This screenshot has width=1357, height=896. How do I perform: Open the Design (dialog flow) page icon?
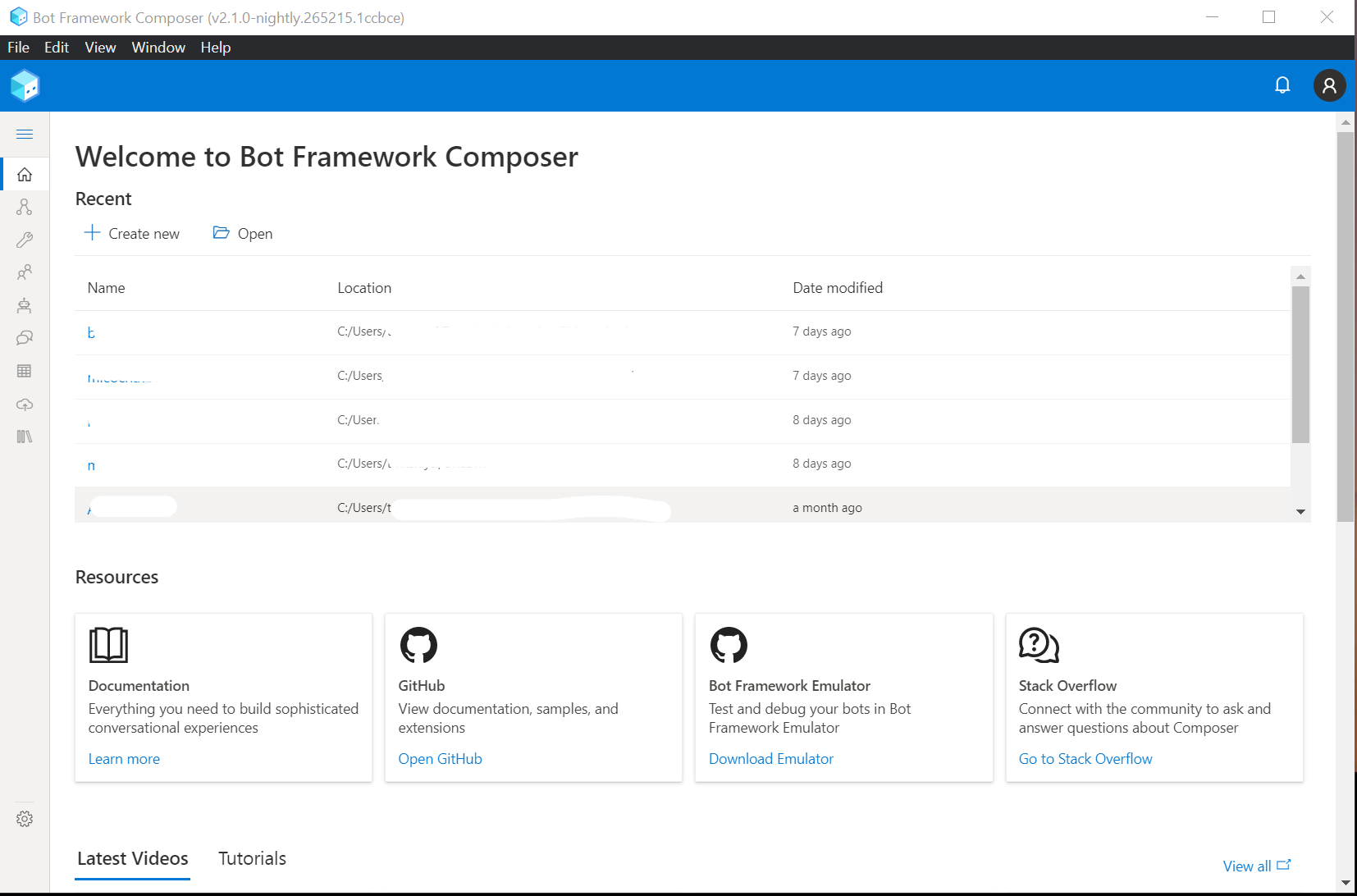tap(25, 207)
